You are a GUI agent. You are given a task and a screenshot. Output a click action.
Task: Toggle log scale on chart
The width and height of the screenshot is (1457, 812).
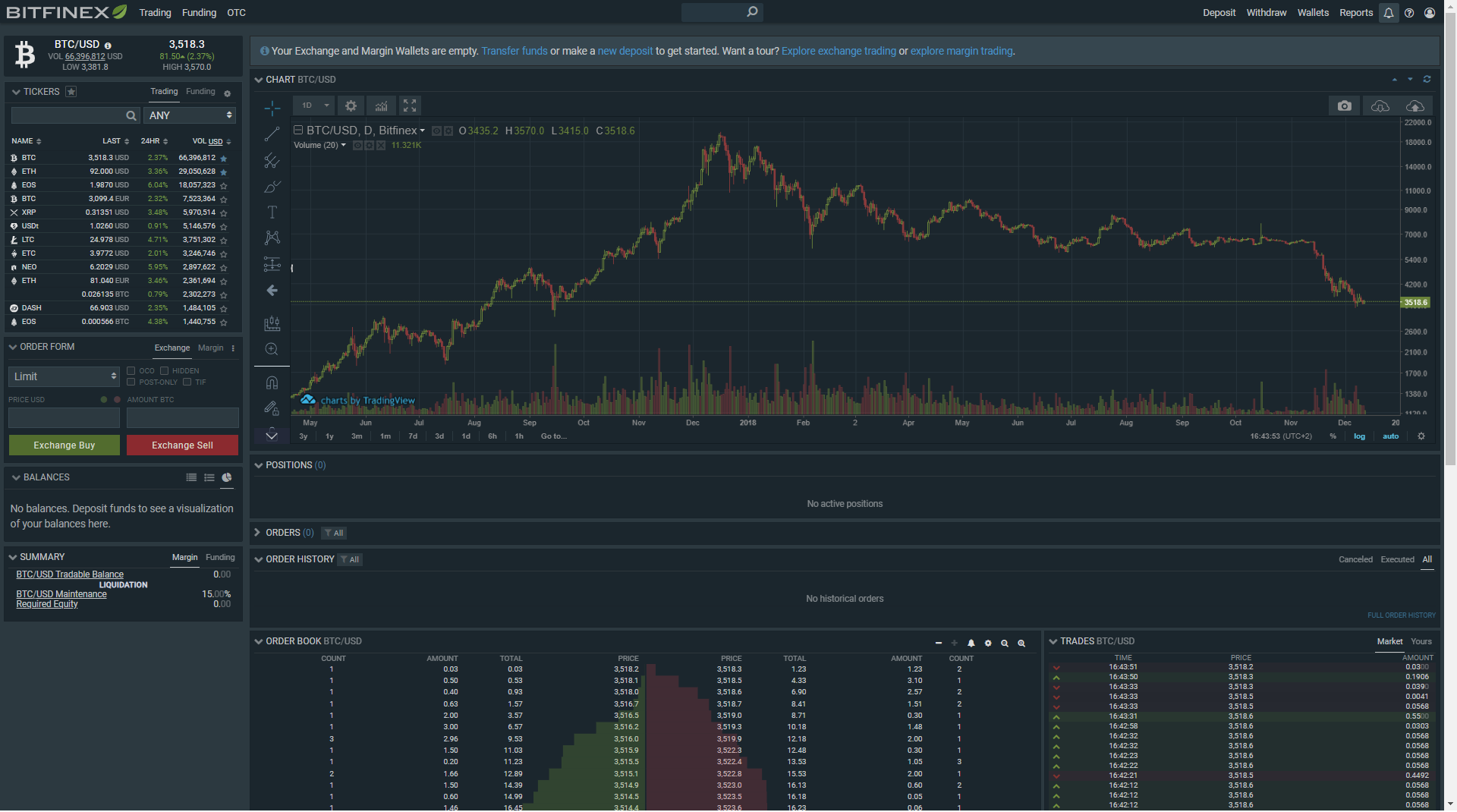click(1359, 437)
